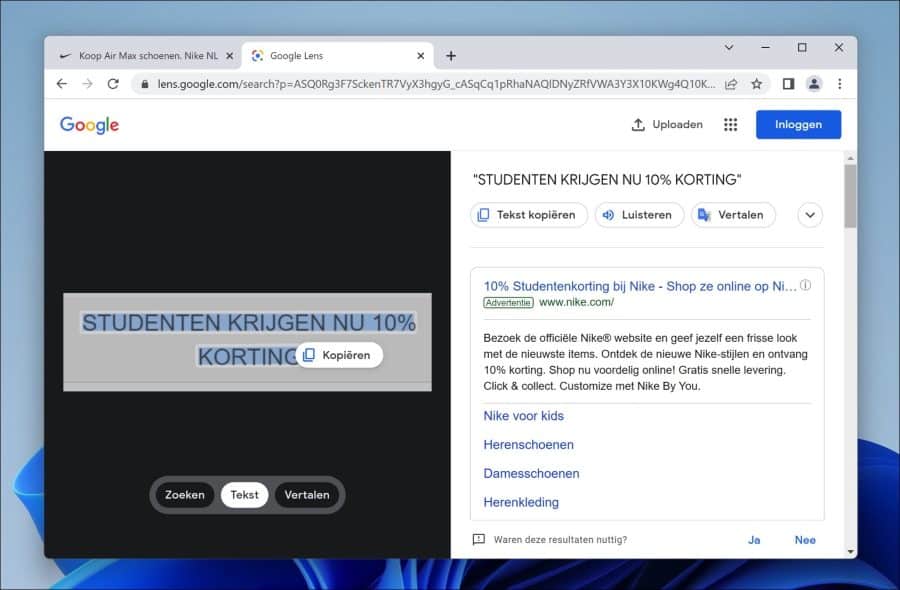Answer Nee to results feedback
The width and height of the screenshot is (900, 590).
coord(805,540)
